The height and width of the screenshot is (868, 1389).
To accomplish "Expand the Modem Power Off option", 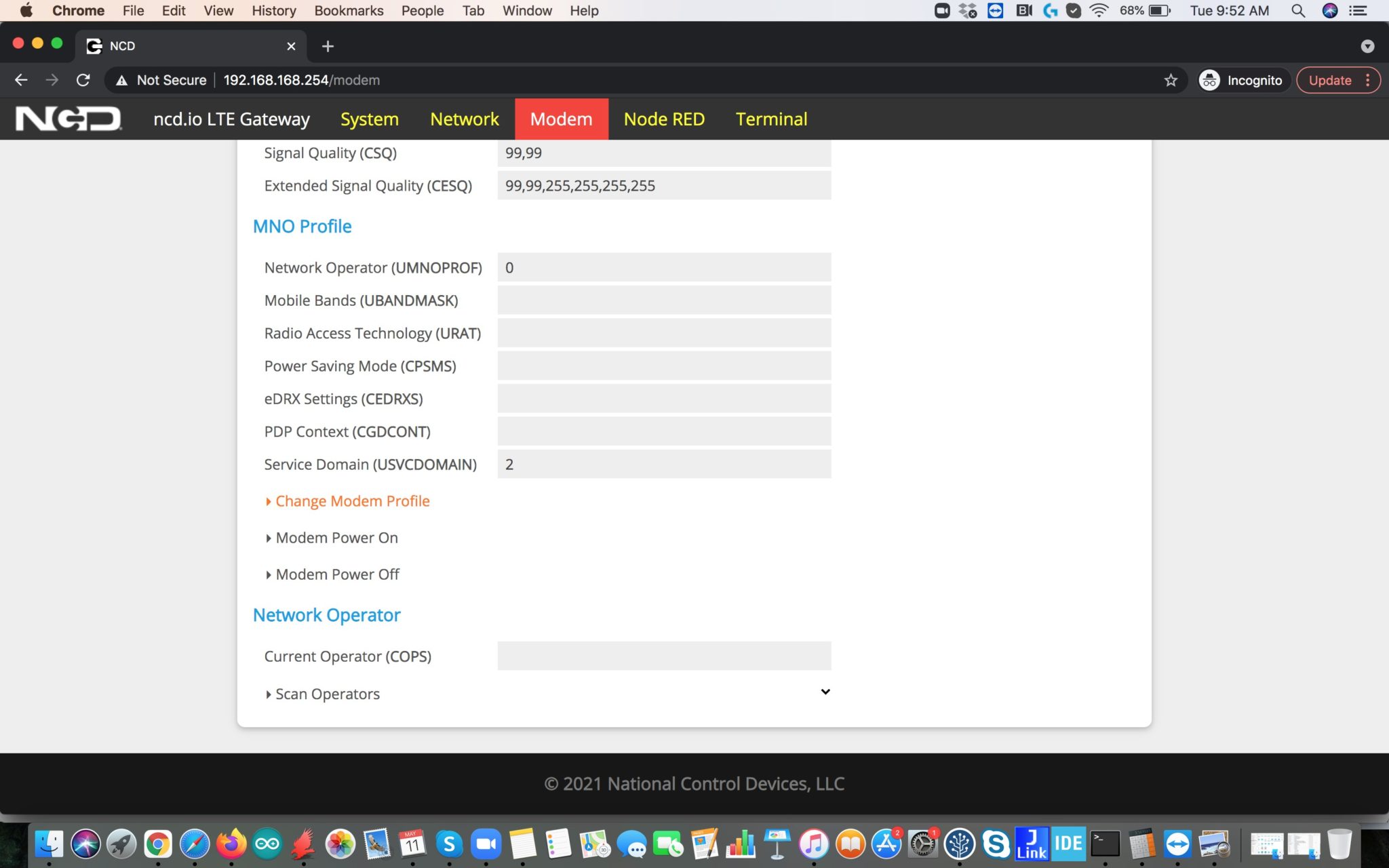I will [337, 574].
